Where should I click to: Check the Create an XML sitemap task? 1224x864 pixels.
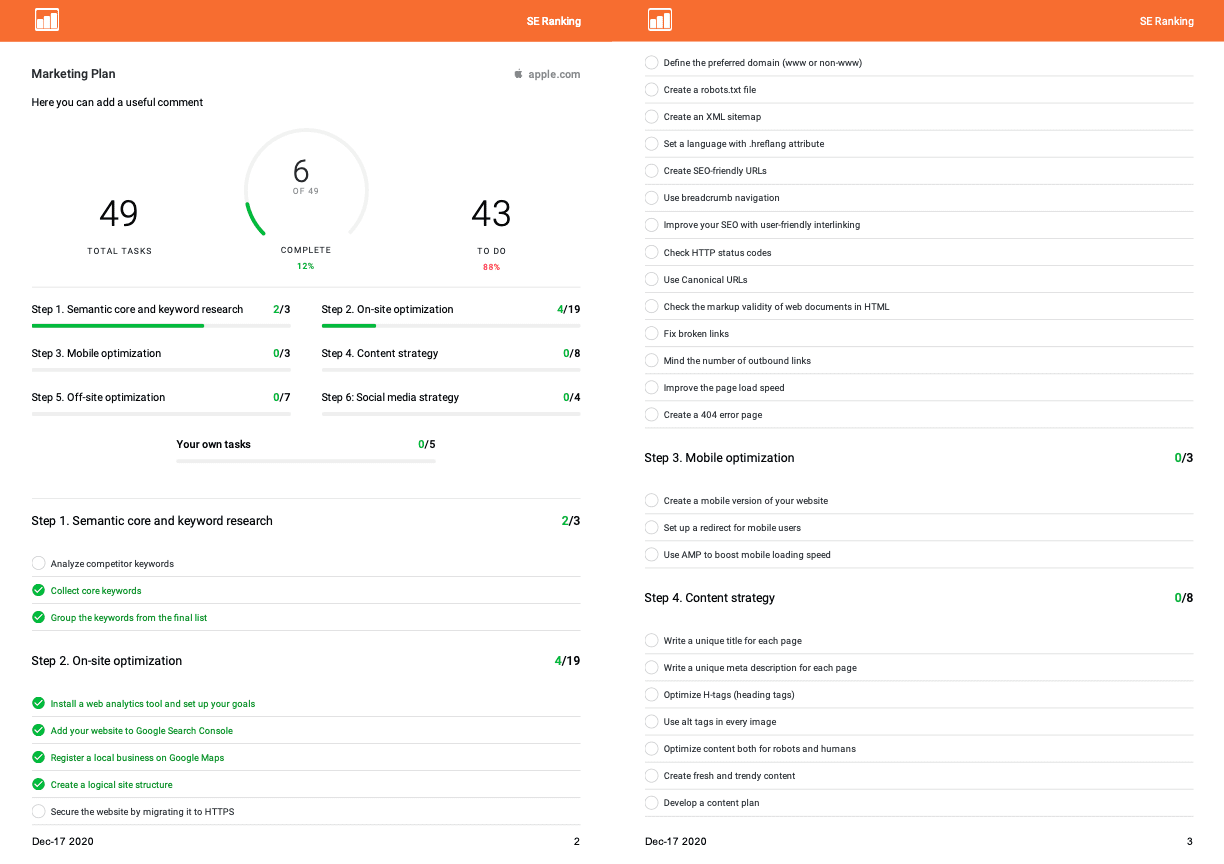tap(652, 116)
